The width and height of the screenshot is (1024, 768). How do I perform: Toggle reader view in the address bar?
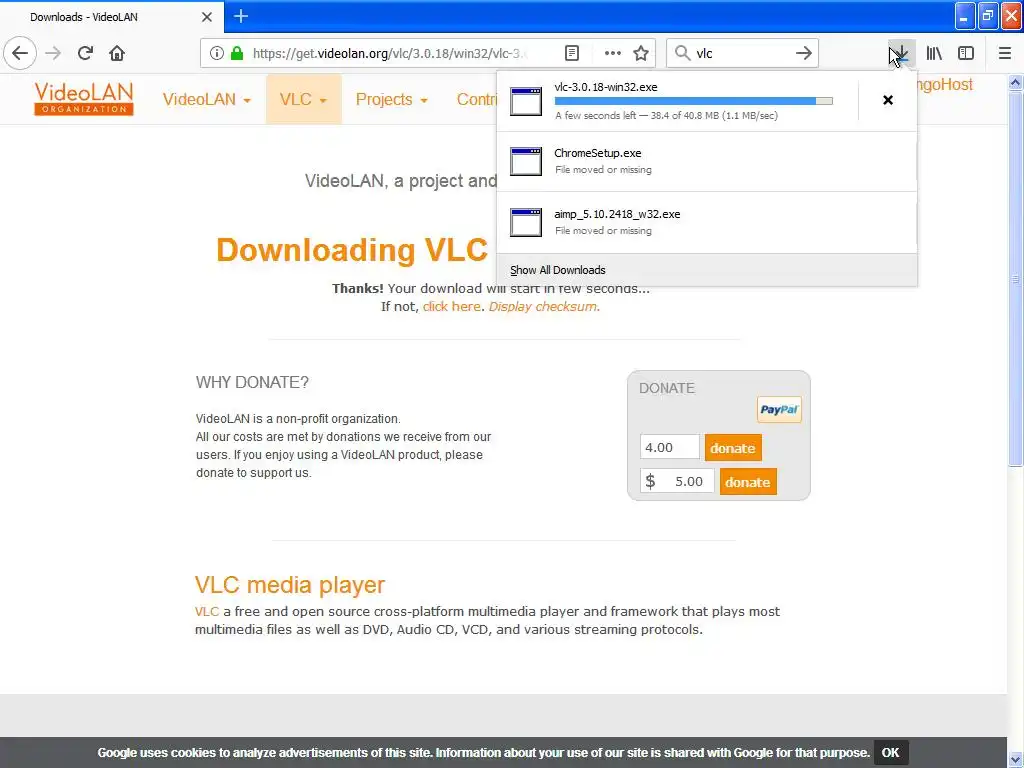[571, 53]
